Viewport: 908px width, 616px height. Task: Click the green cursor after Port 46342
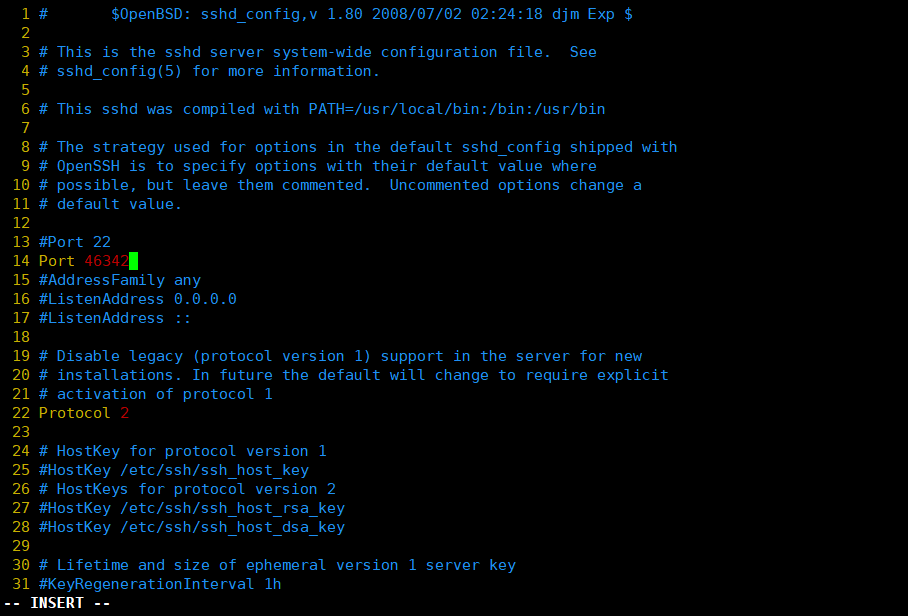coord(133,261)
